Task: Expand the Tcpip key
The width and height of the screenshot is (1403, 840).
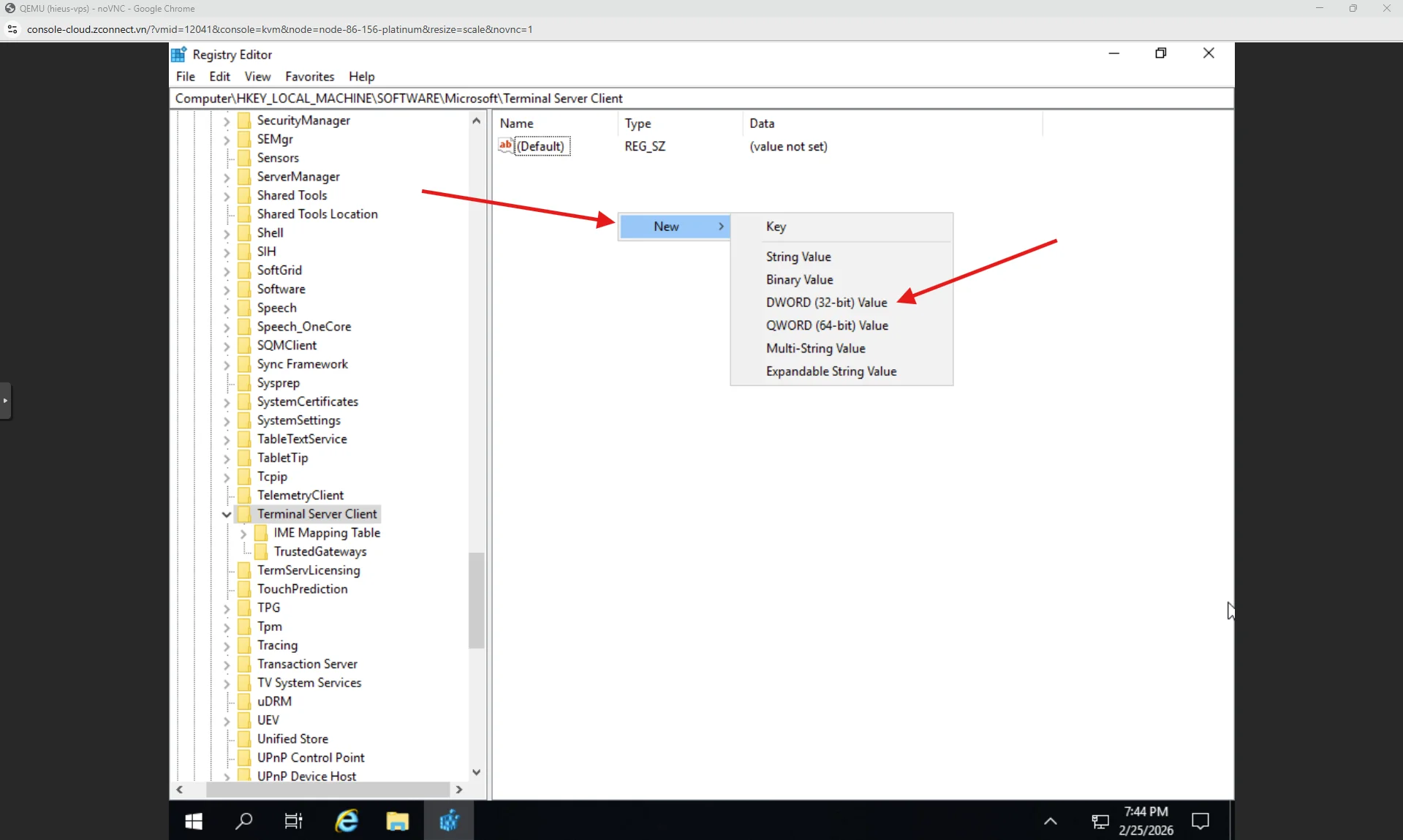Action: pos(227,477)
